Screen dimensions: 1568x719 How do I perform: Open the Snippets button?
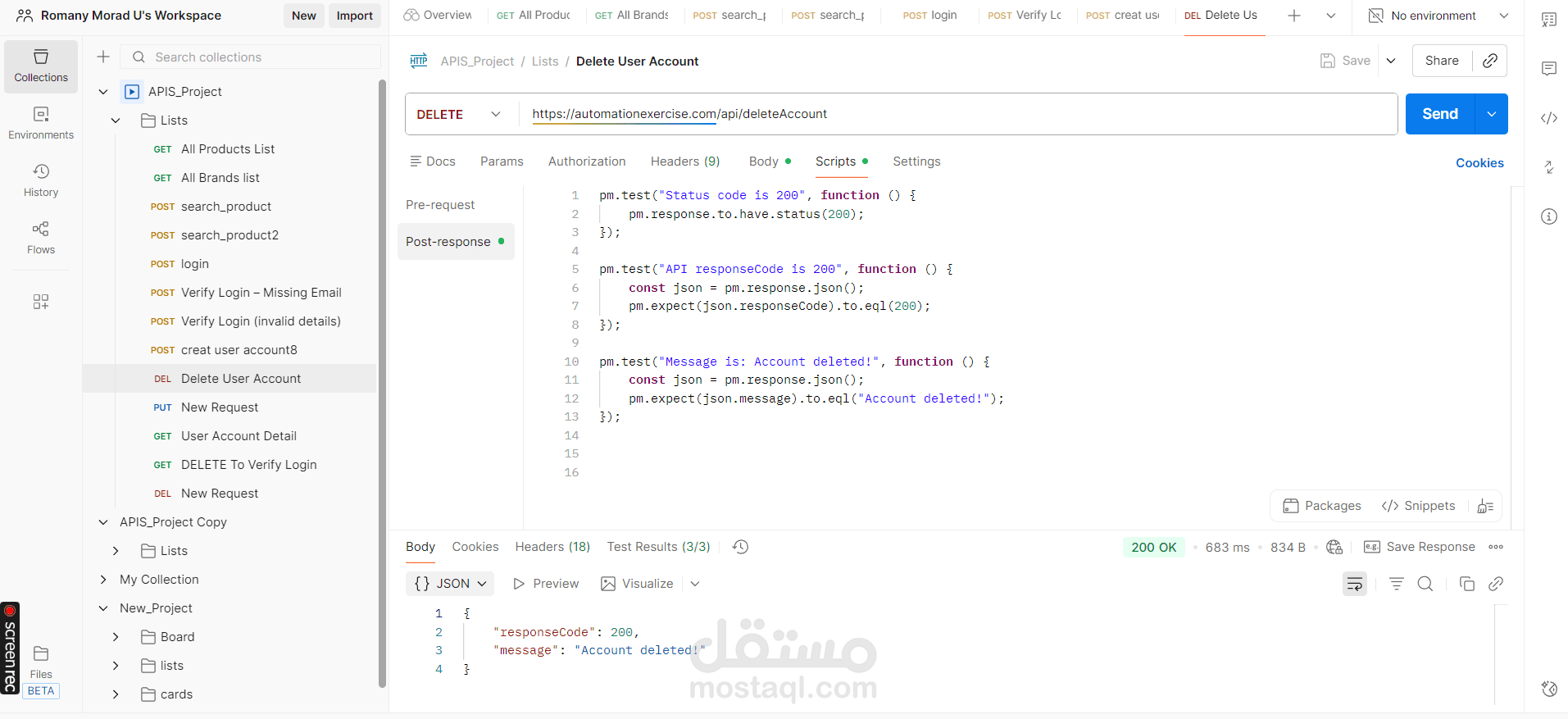coord(1419,506)
